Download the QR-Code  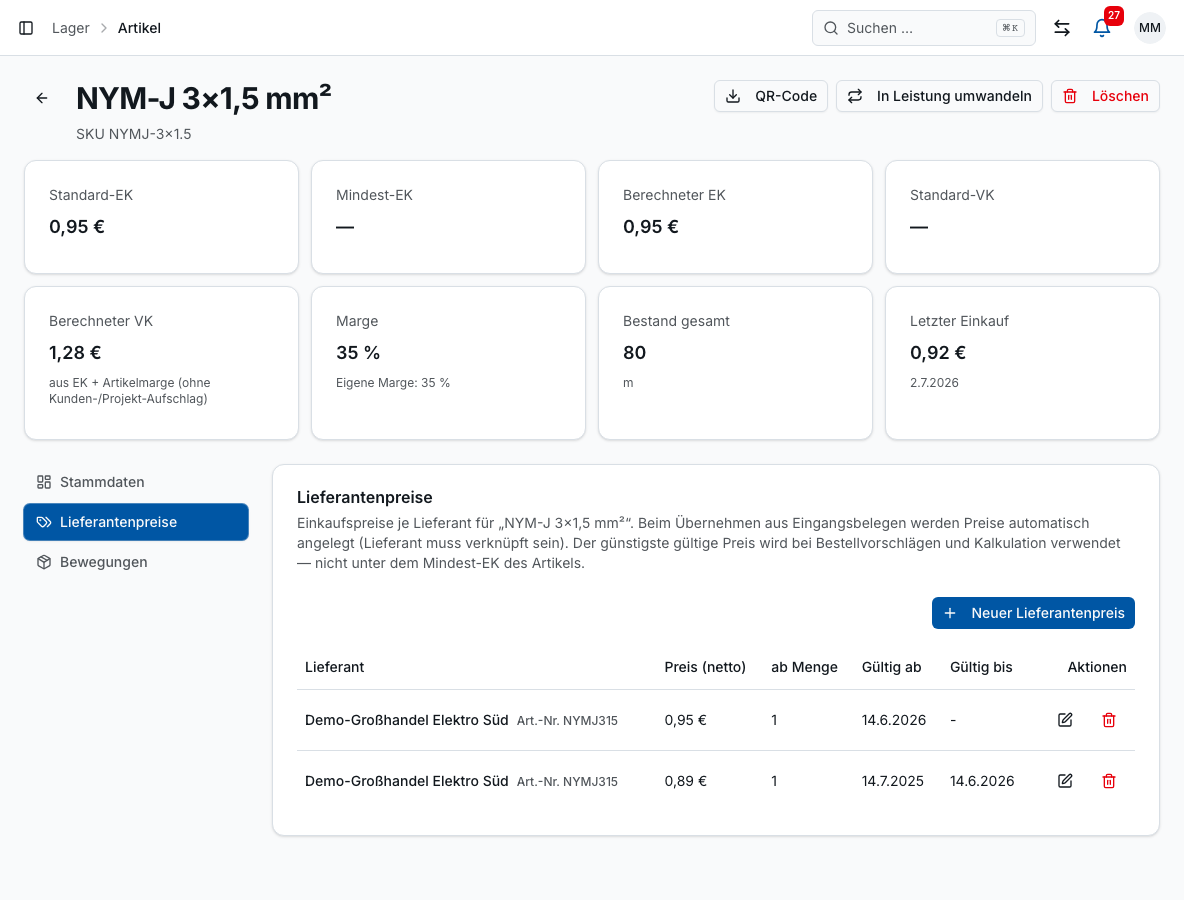tap(771, 96)
